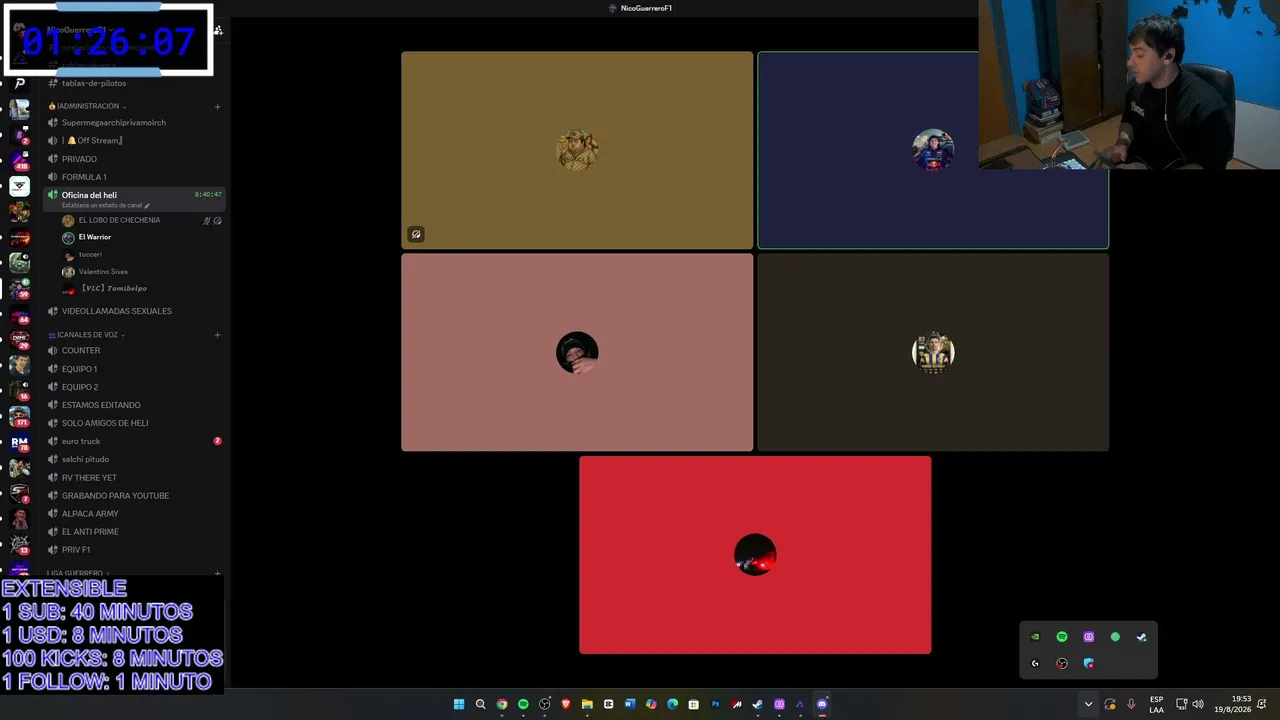Select the dark brown participant video tile
Image resolution: width=1280 pixels, height=720 pixels.
(933, 352)
